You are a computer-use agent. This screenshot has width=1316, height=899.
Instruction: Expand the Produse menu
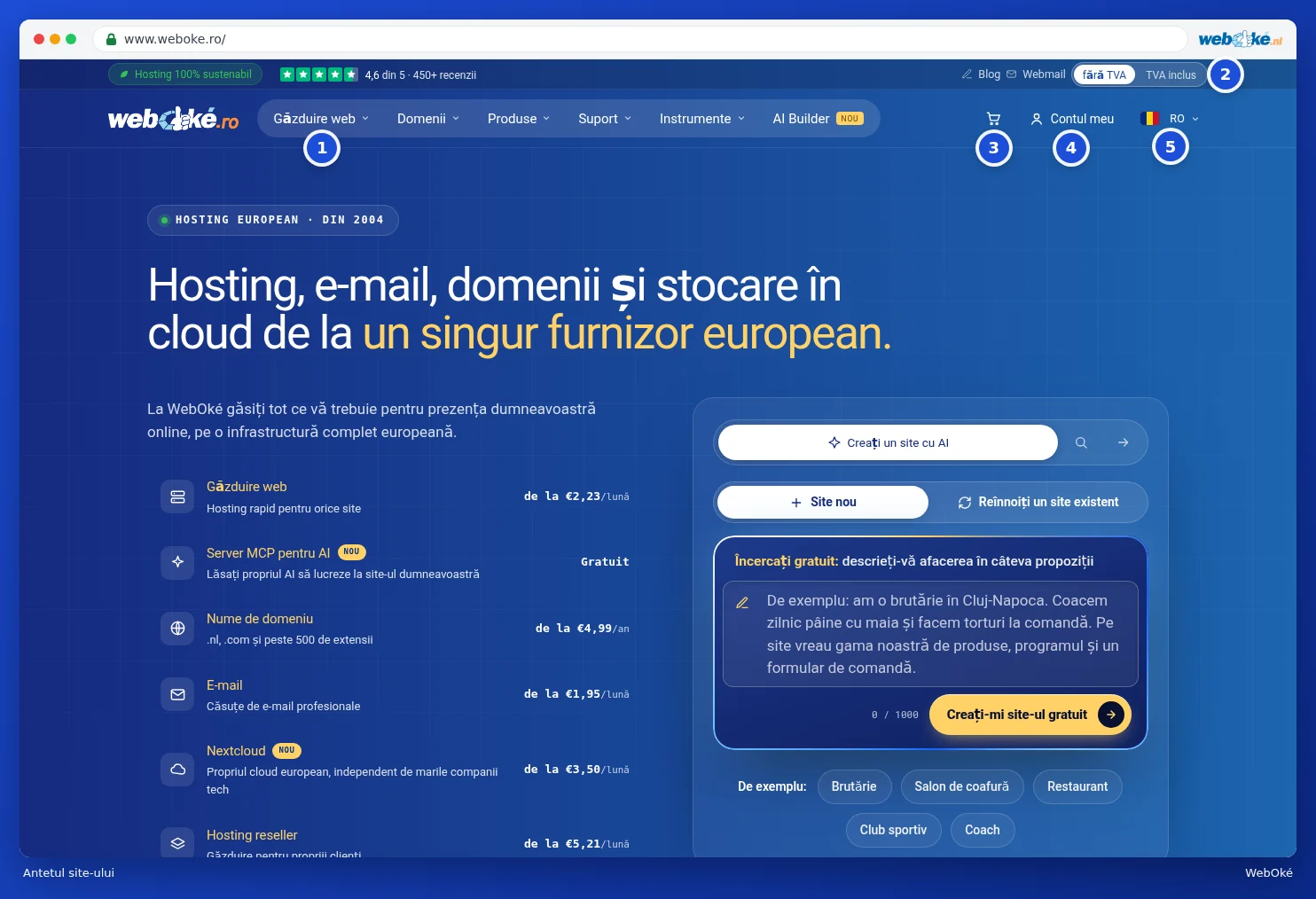[x=519, y=119]
